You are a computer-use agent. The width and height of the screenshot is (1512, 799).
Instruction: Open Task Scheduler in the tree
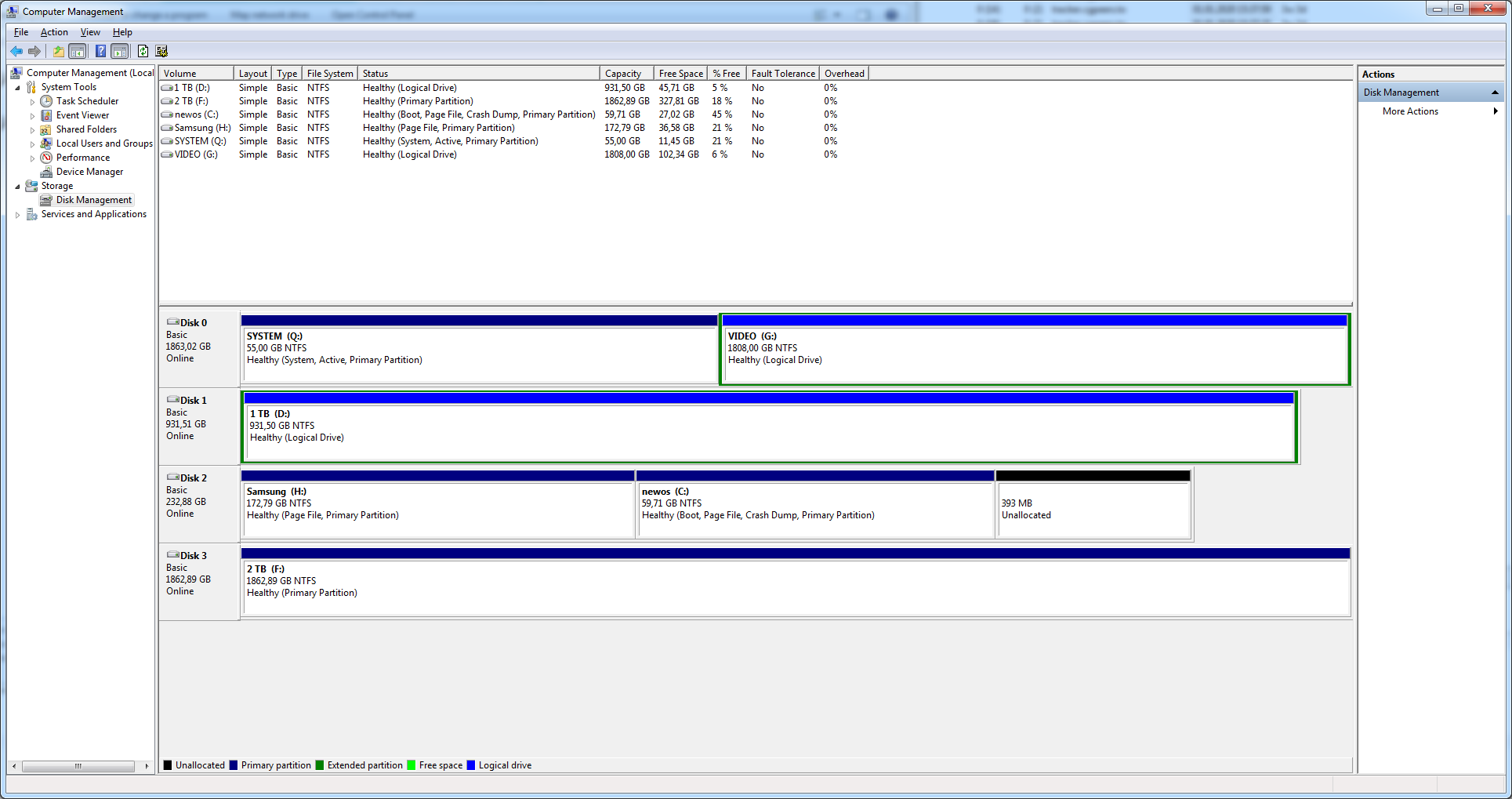pos(87,101)
